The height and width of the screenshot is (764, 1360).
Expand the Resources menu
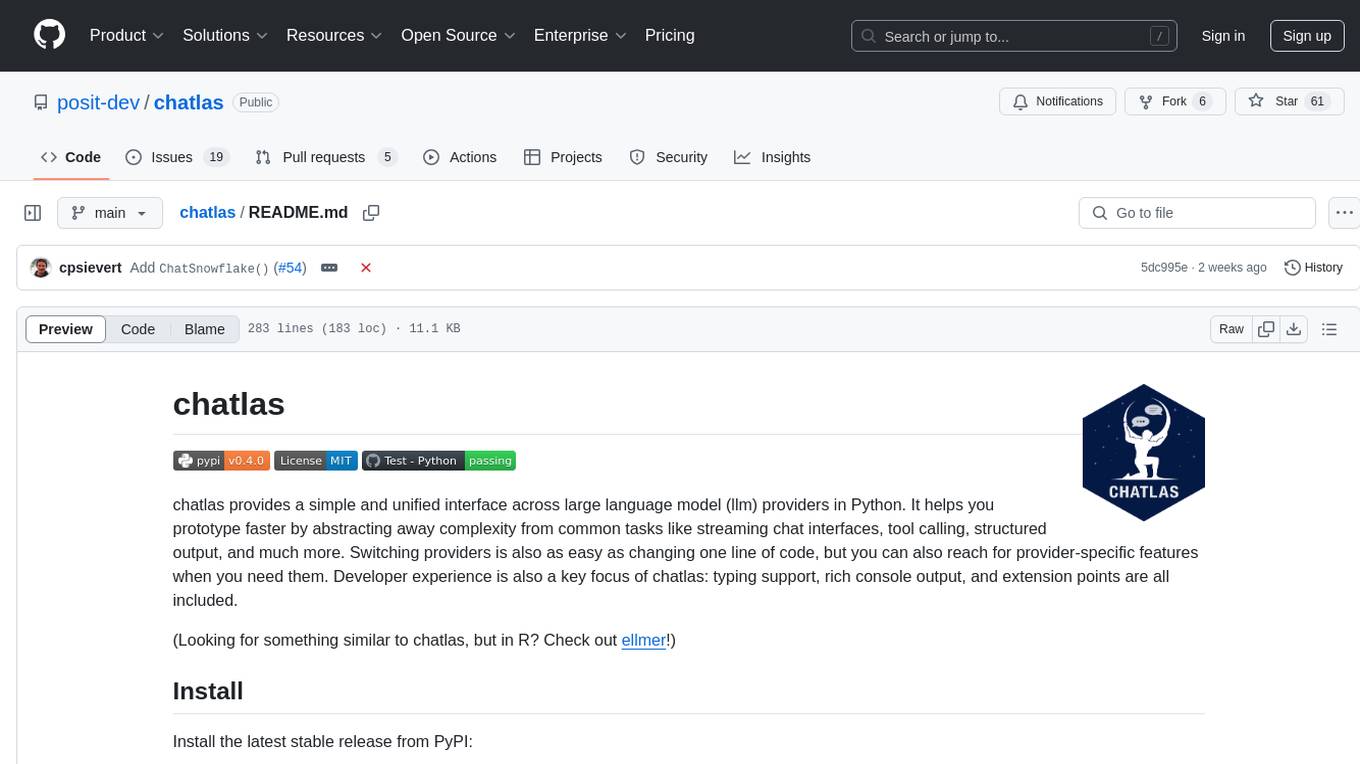pos(334,35)
